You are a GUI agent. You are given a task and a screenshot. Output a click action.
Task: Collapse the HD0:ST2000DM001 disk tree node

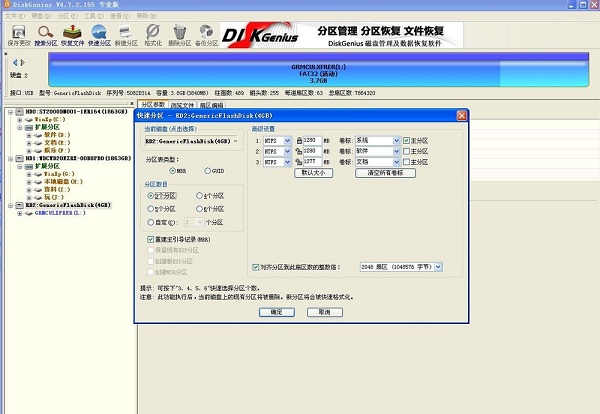[x=9, y=112]
